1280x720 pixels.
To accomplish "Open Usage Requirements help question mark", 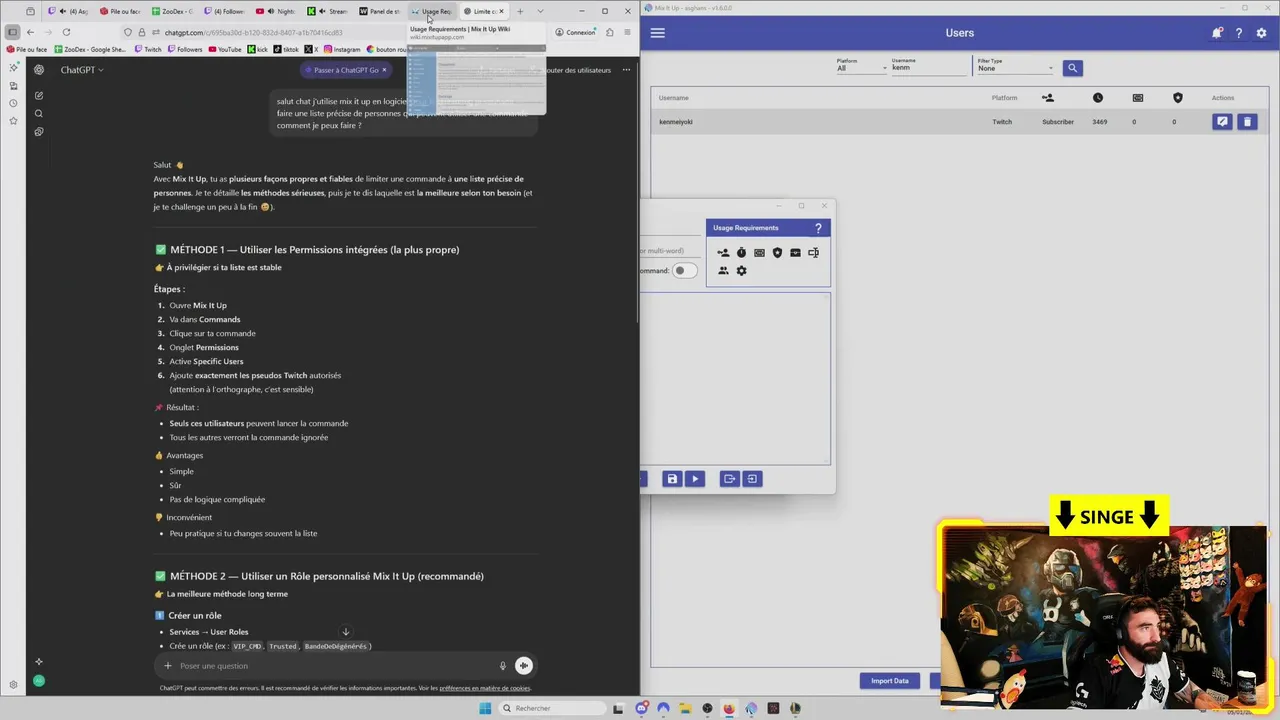I will tap(818, 228).
